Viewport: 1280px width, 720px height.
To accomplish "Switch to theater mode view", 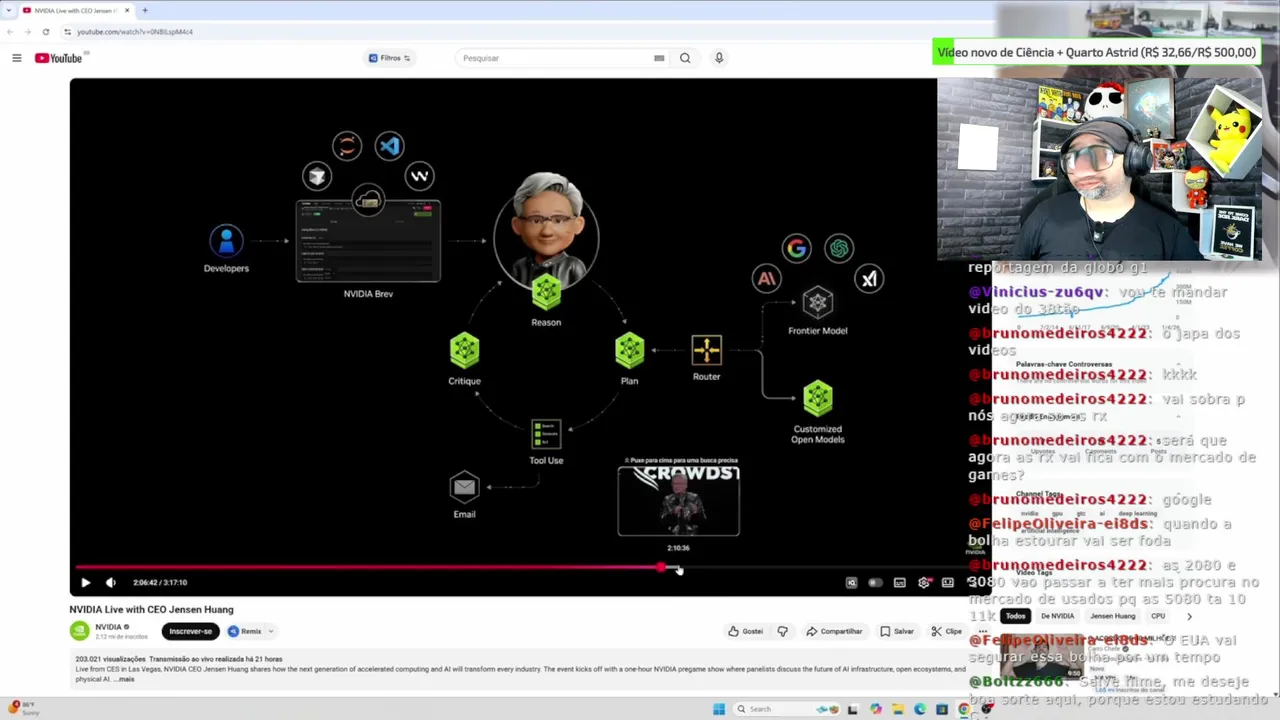I will 948,582.
